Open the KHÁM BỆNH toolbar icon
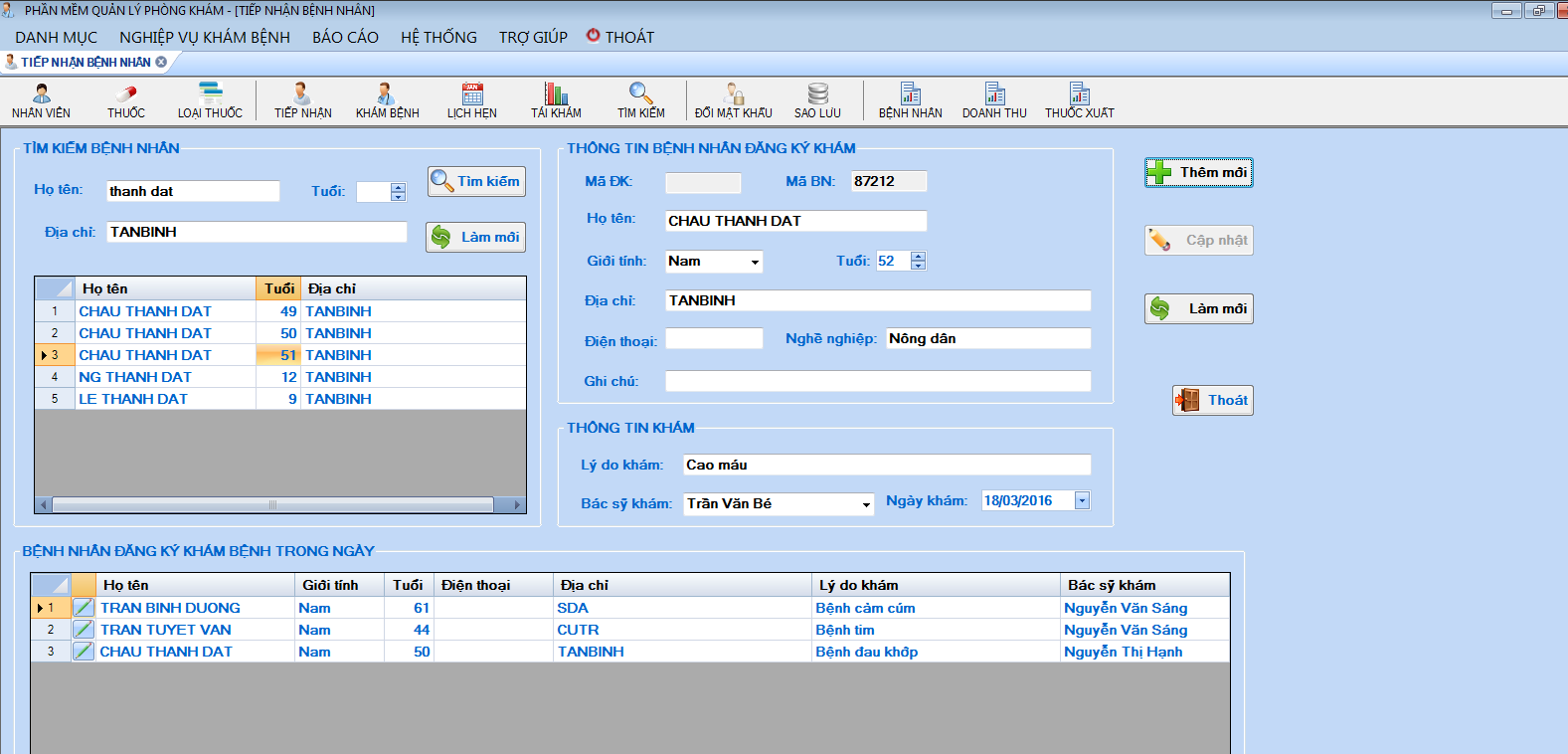 388,100
